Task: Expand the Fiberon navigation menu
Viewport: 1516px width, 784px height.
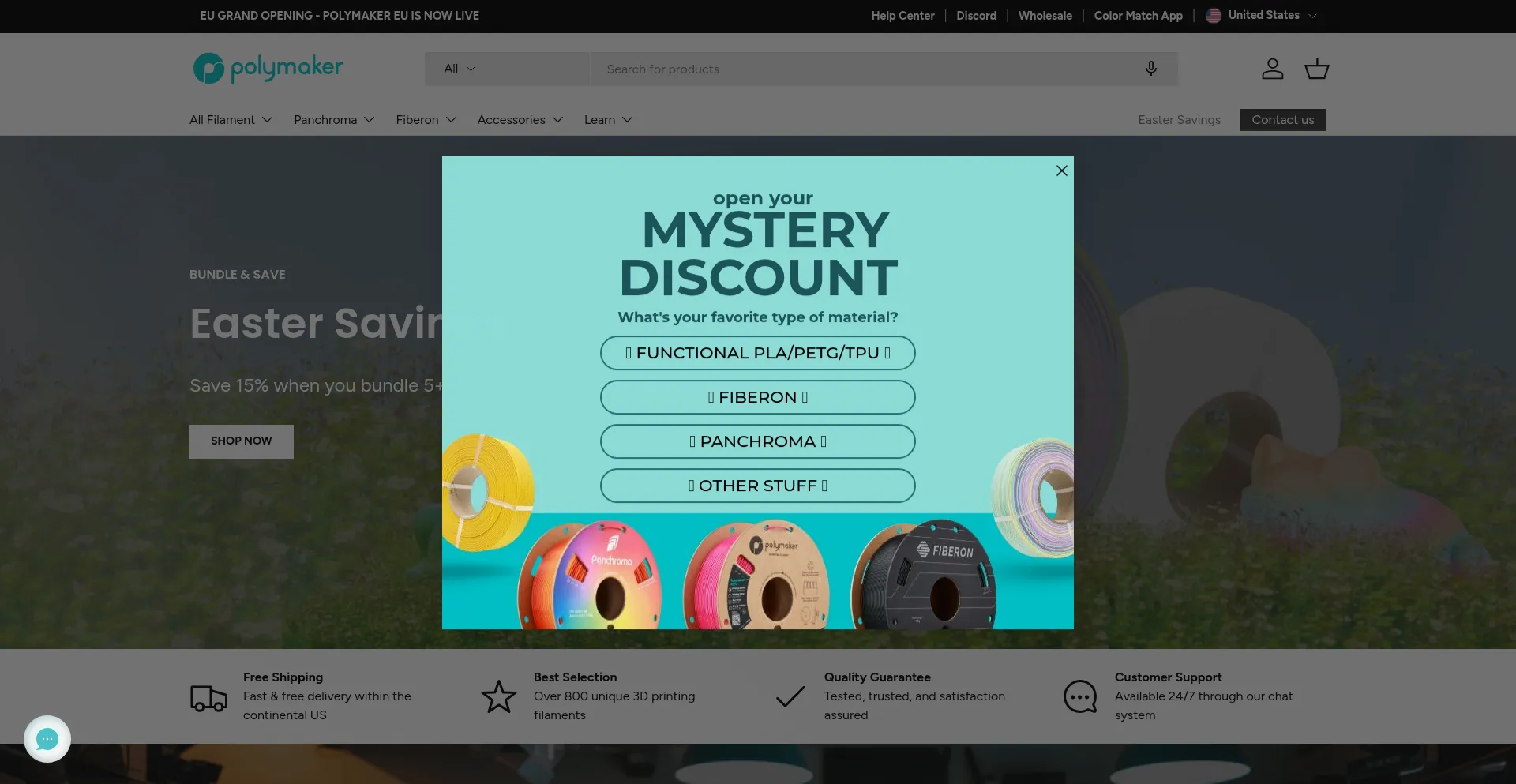Action: [426, 120]
